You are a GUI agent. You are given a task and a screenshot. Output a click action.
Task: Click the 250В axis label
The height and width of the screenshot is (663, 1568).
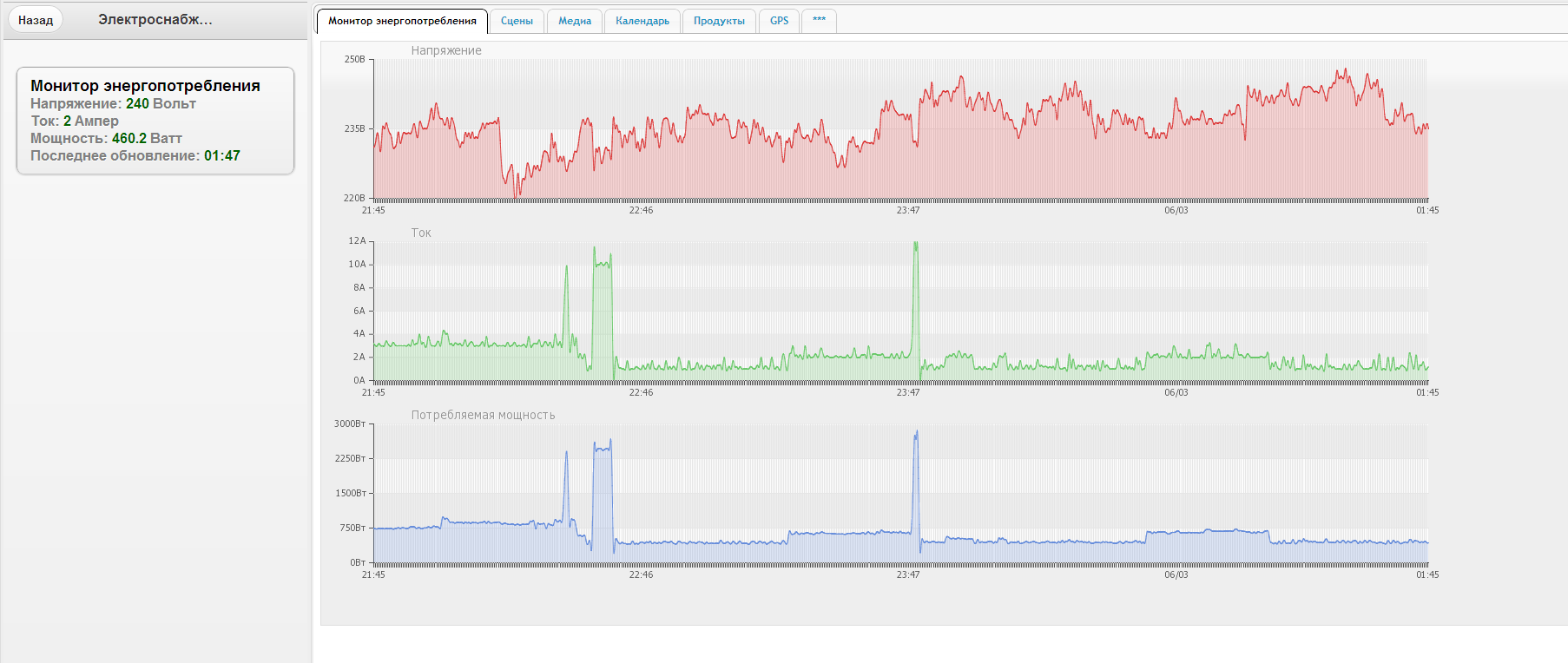click(x=354, y=59)
